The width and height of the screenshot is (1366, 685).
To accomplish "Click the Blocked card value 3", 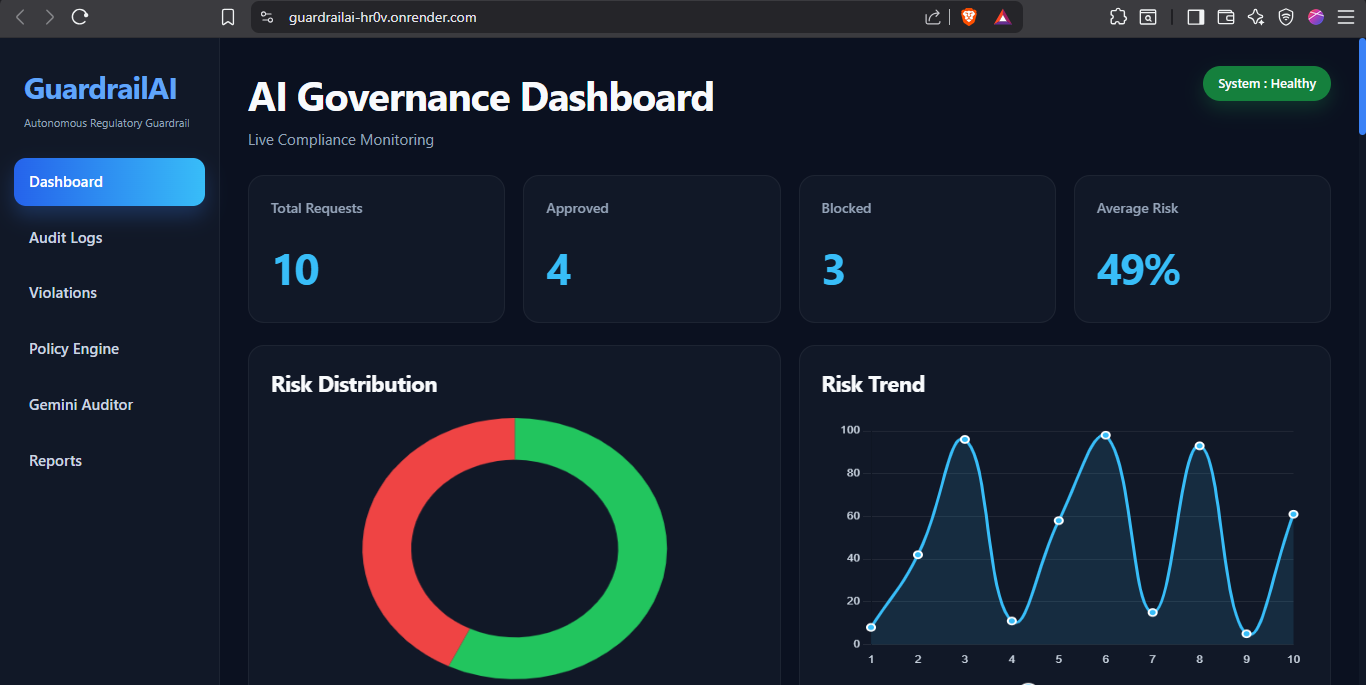I will point(833,270).
